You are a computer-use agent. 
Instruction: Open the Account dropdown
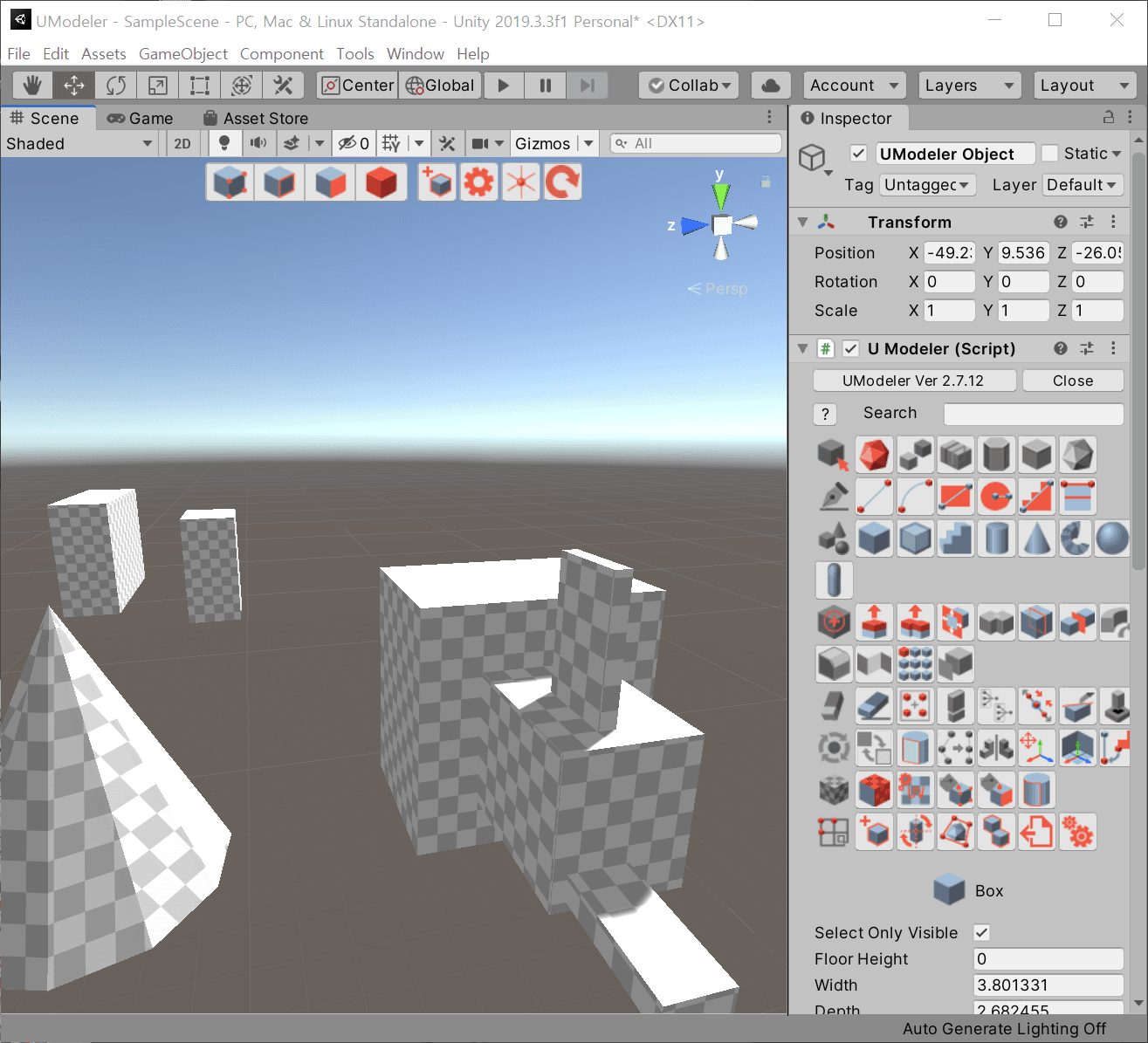tap(853, 86)
